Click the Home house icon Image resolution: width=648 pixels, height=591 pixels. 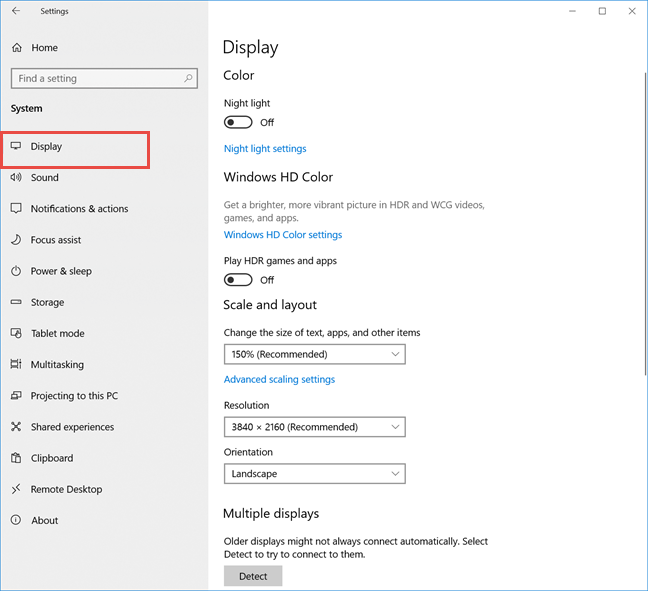[17, 48]
